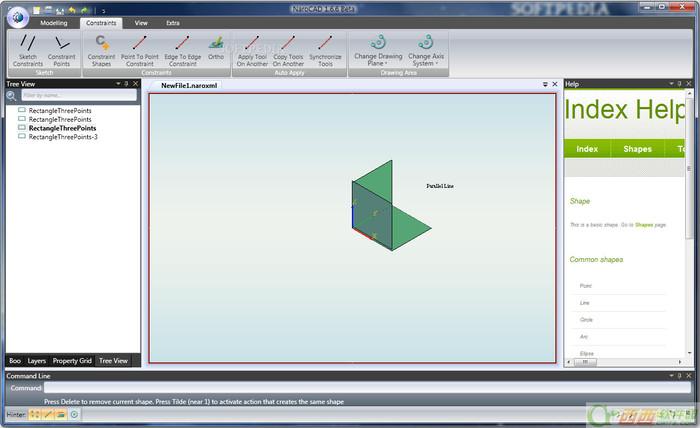700x428 pixels.
Task: Activate Edge To Edge Constraint
Action: coord(183,50)
